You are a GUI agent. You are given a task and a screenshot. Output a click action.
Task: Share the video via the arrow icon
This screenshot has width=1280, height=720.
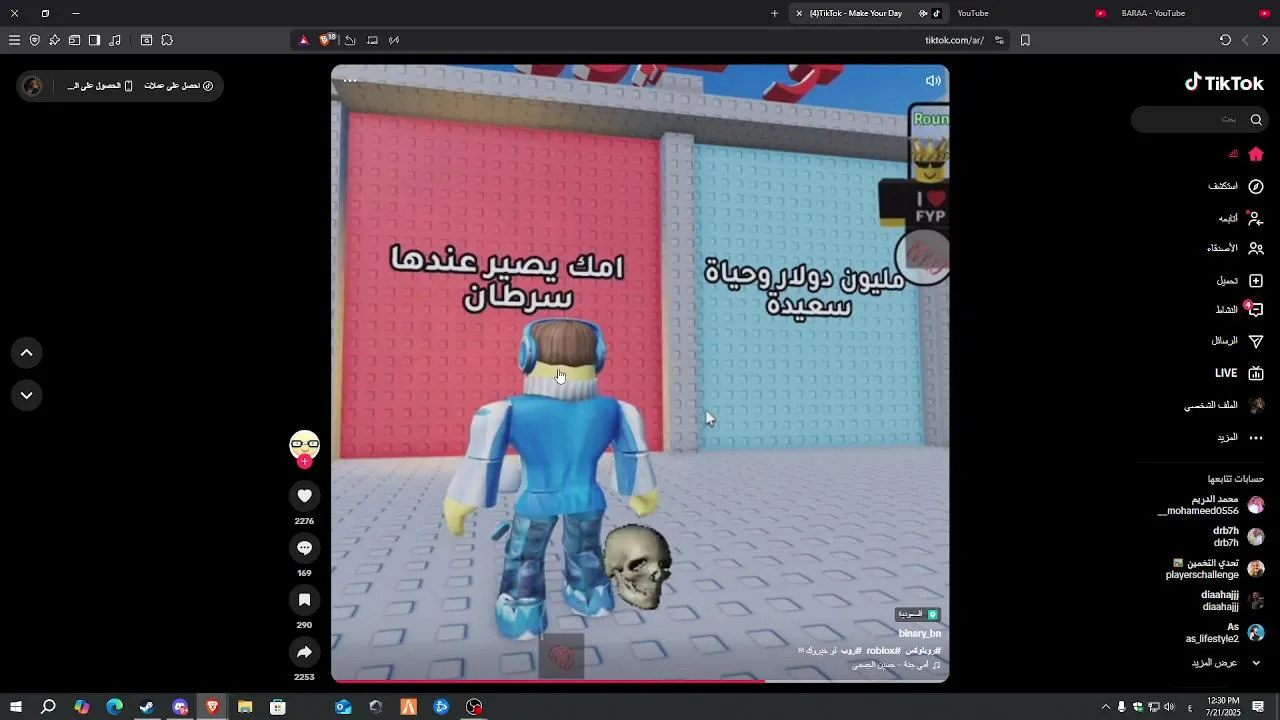(x=305, y=652)
